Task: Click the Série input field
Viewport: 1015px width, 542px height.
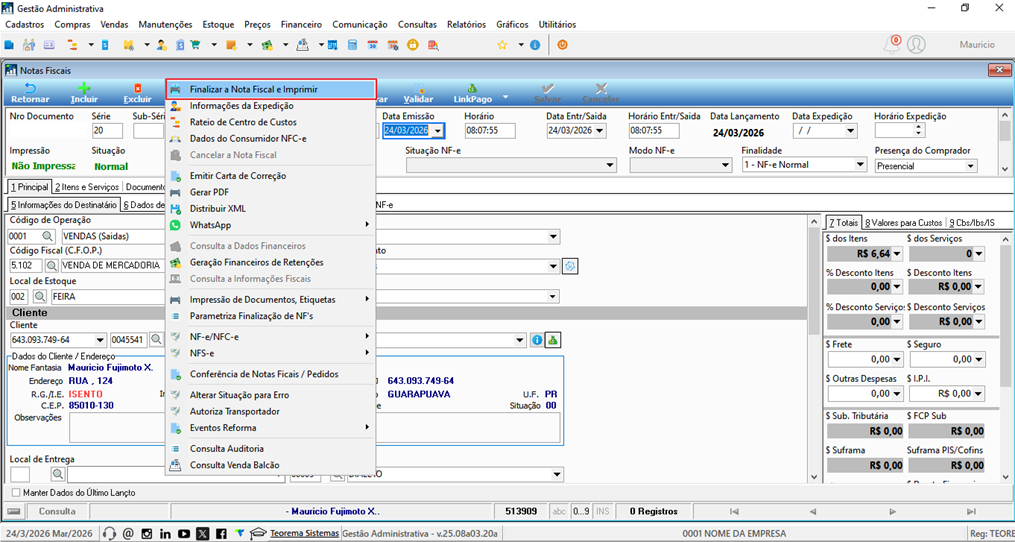Action: pos(107,131)
